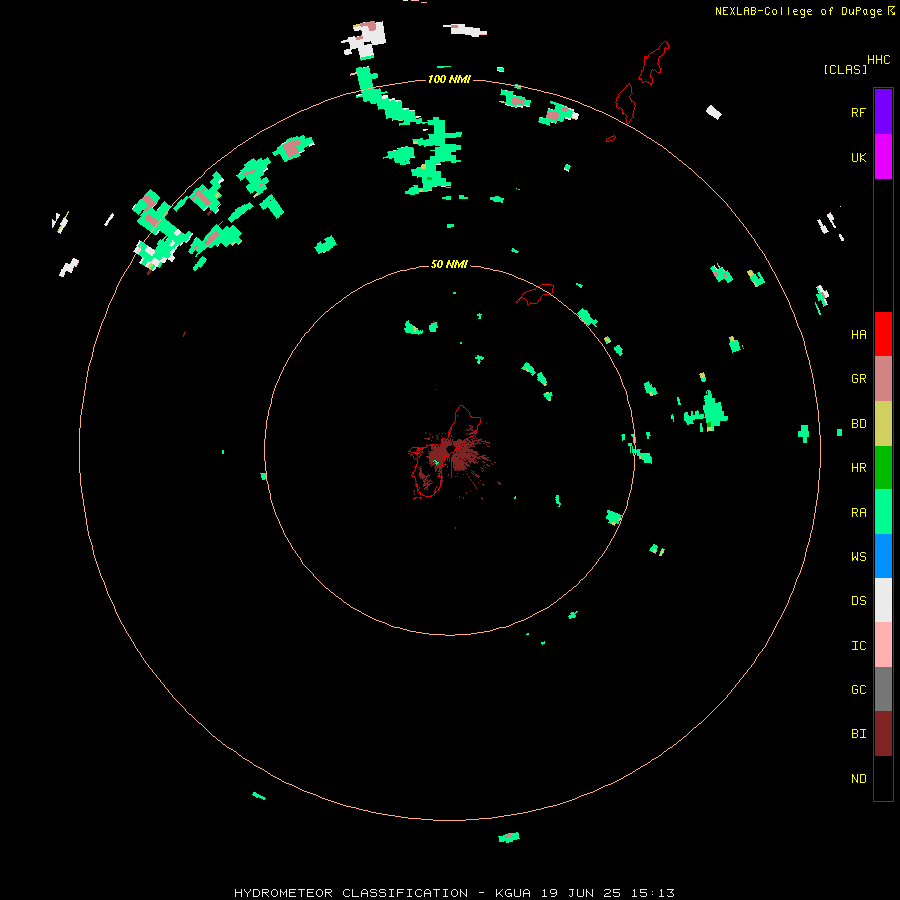Click the GC legend label
Image resolution: width=900 pixels, height=900 pixels.
click(858, 689)
